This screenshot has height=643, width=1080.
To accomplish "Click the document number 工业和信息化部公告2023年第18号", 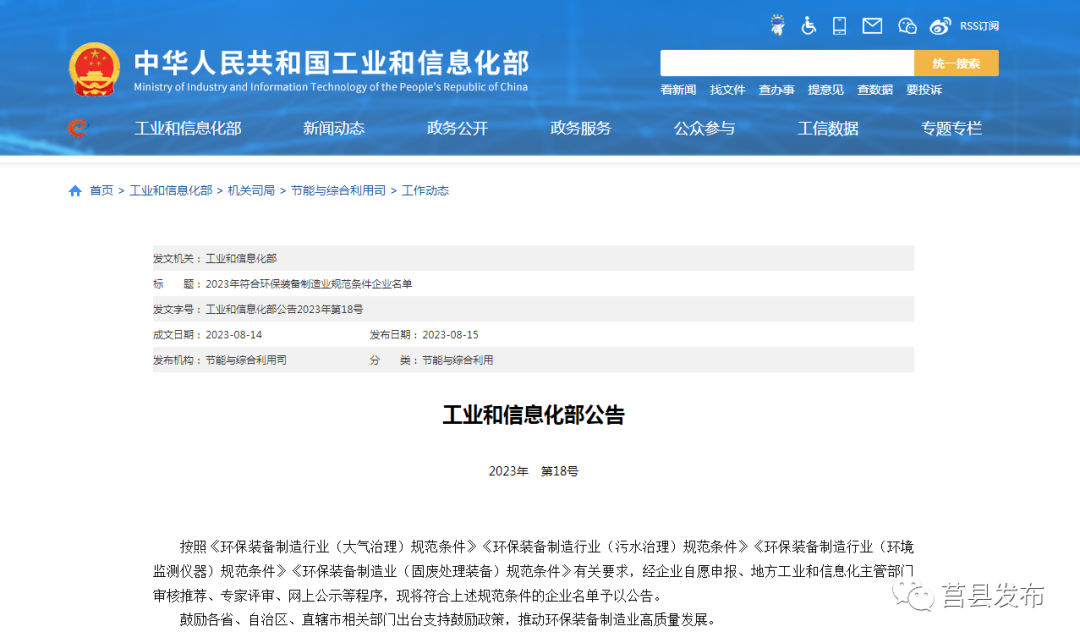I will (284, 309).
